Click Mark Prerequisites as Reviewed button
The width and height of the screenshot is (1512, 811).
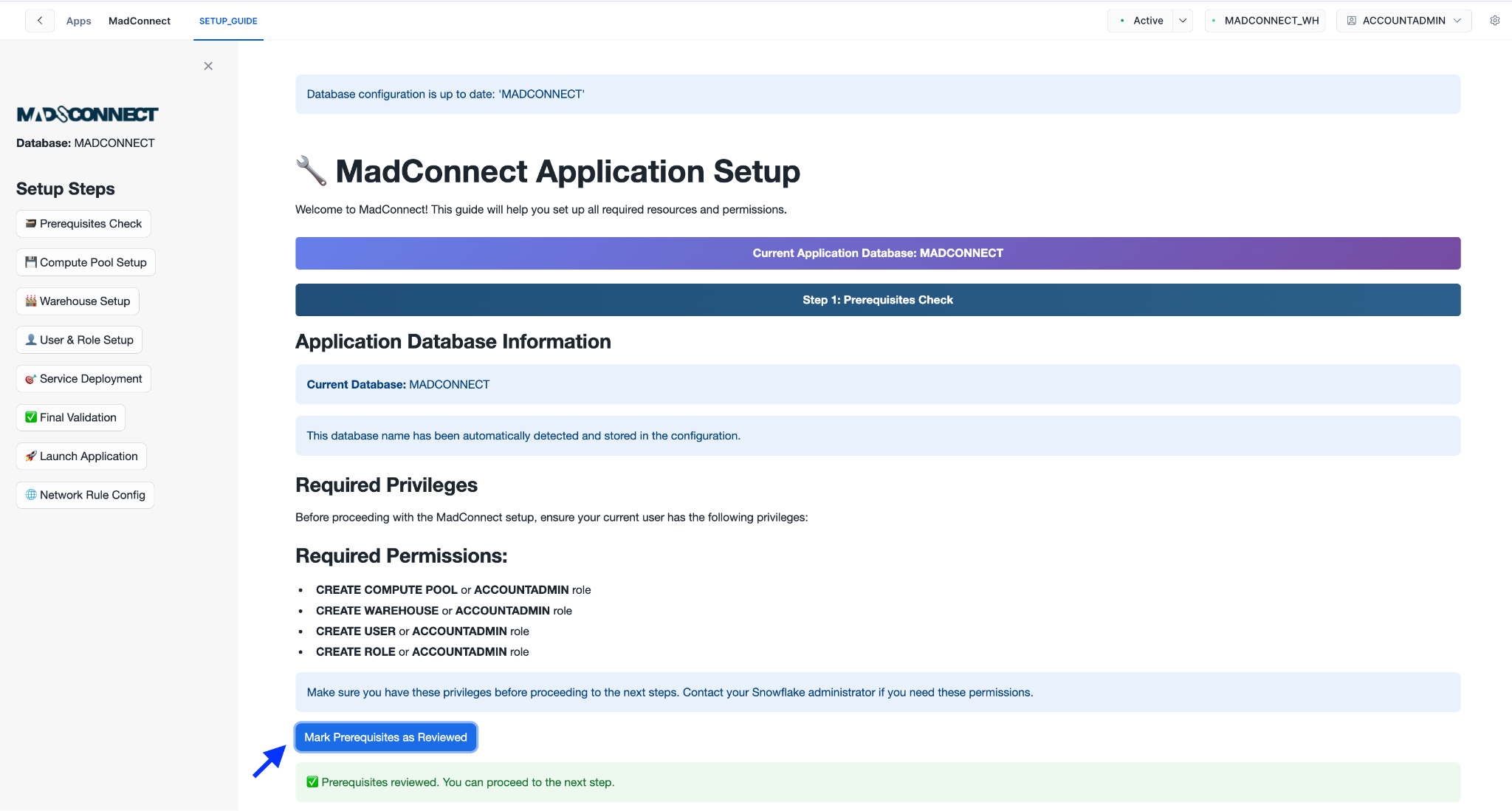385,737
